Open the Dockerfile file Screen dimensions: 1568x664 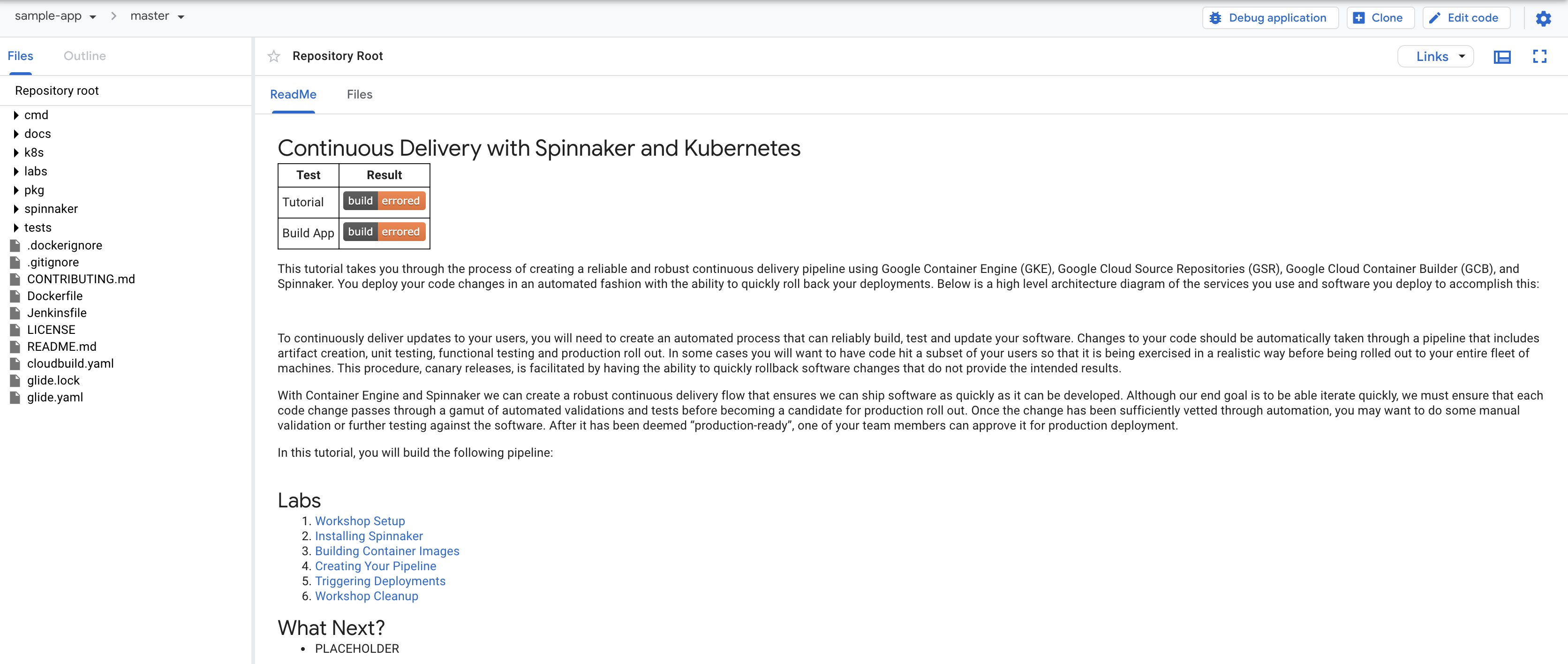click(55, 296)
